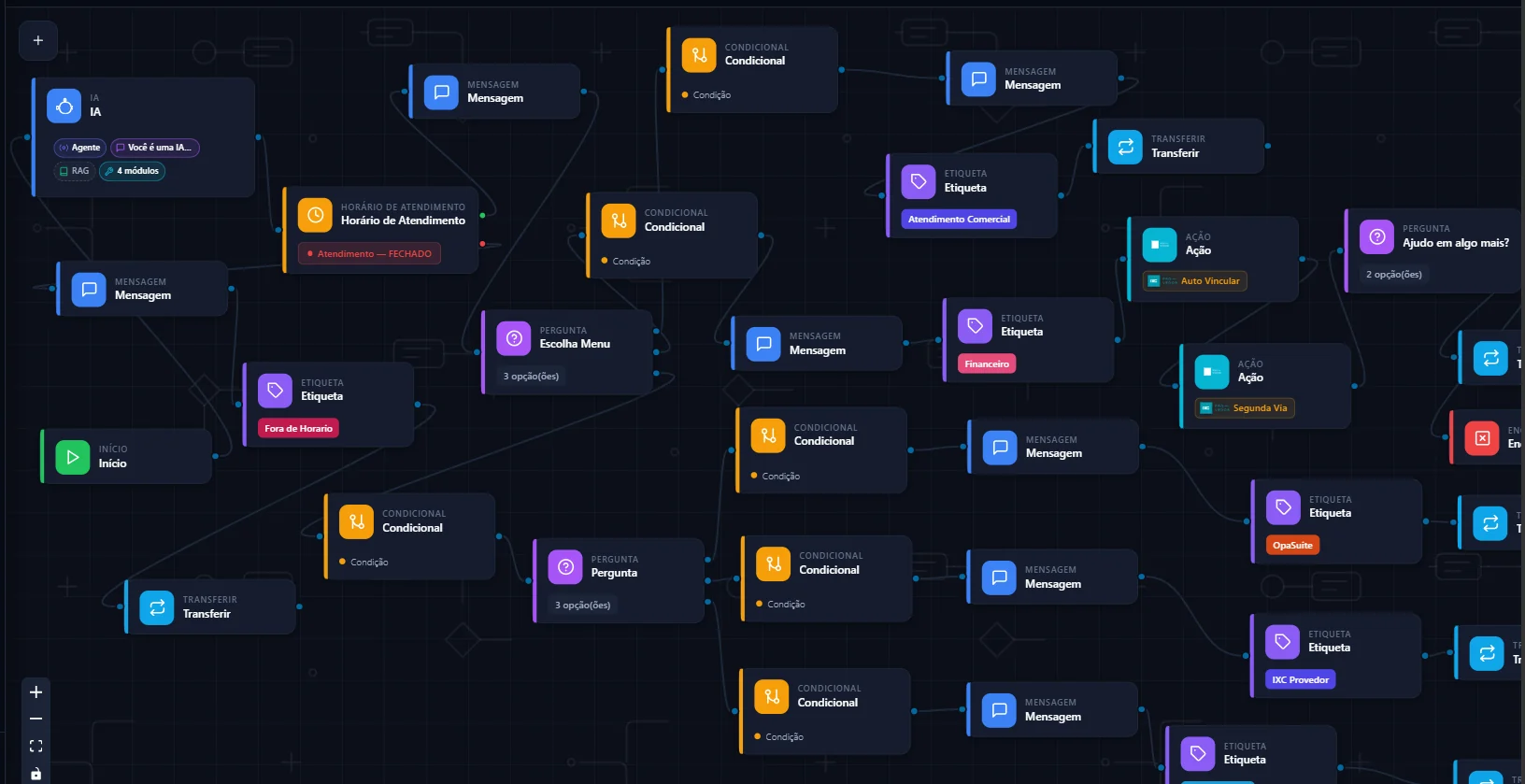1525x784 pixels.
Task: Click the clock icon on Horário de Atendimento
Action: pyautogui.click(x=315, y=215)
